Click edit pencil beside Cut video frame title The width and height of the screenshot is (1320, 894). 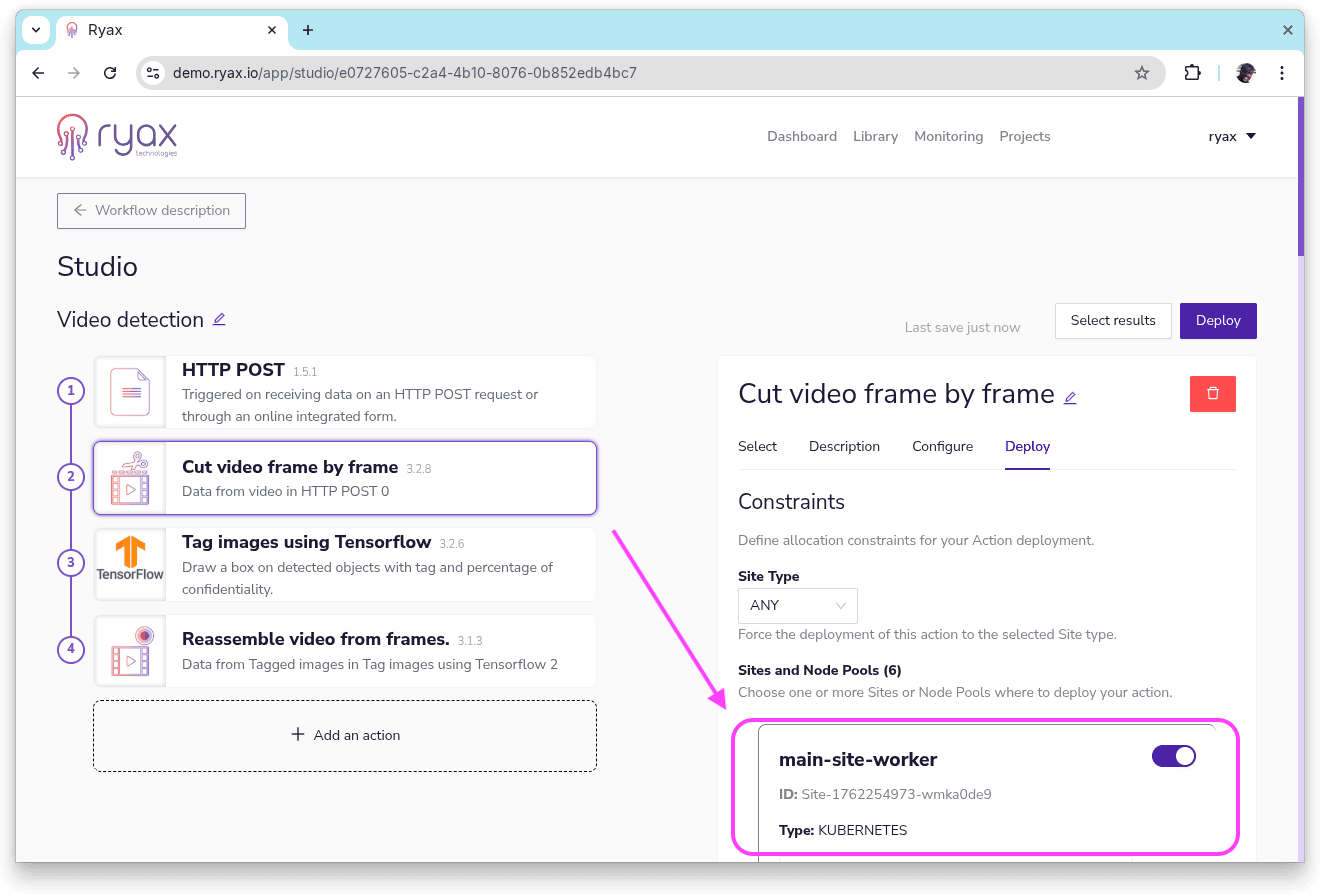[1070, 397]
